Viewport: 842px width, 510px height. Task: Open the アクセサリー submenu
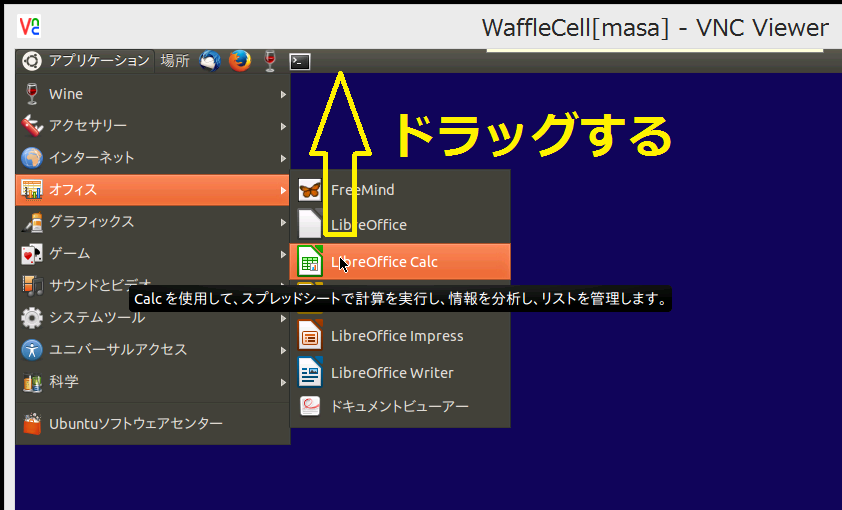point(153,126)
